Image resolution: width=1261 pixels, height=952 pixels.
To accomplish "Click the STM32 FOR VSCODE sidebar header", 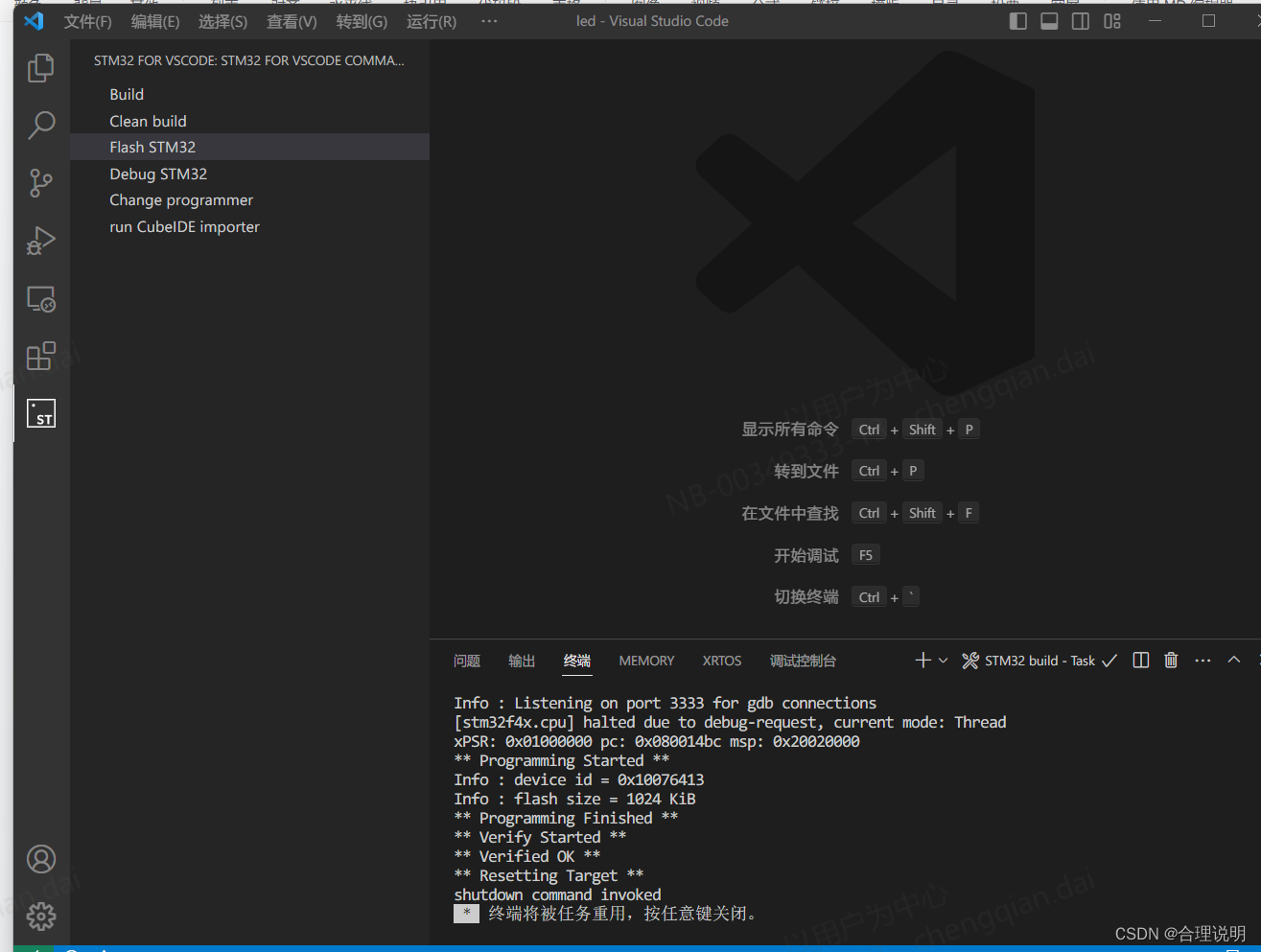I will tap(249, 60).
